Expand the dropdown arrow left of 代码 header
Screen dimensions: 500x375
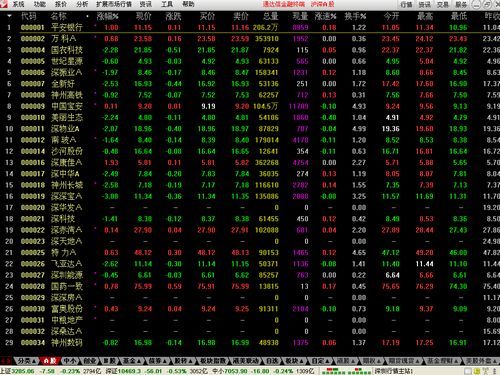coord(9,16)
